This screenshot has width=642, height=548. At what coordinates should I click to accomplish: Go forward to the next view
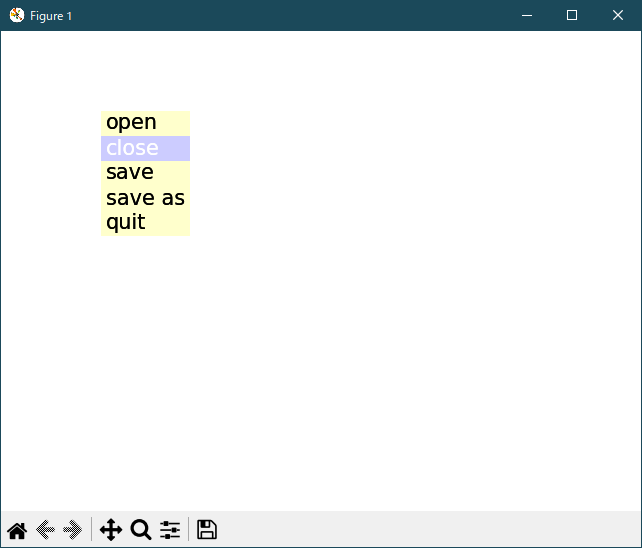(72, 530)
